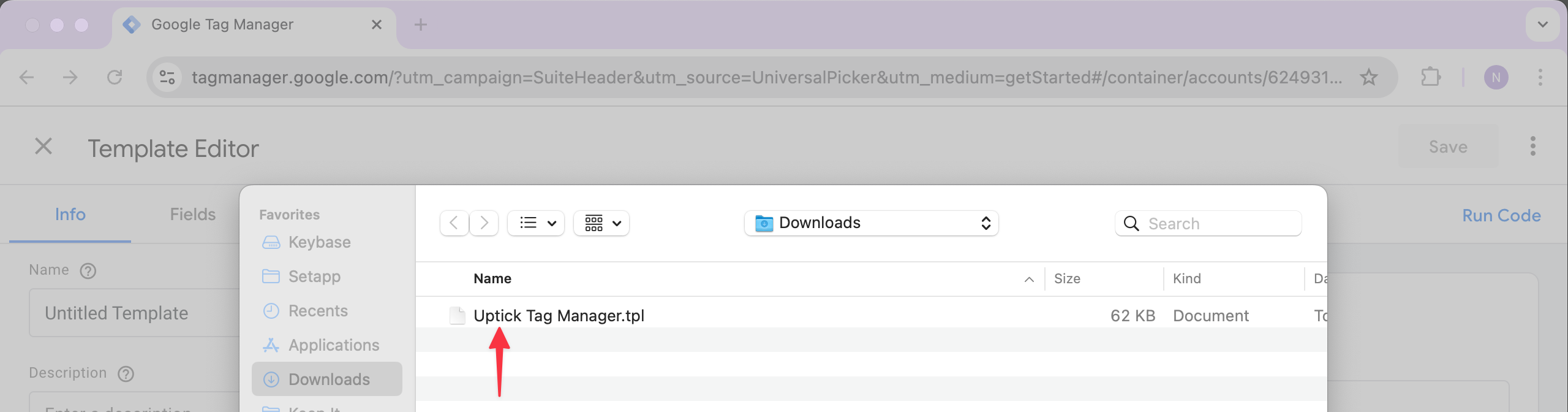Switch to the Fields tab
The height and width of the screenshot is (412, 1568).
click(192, 215)
